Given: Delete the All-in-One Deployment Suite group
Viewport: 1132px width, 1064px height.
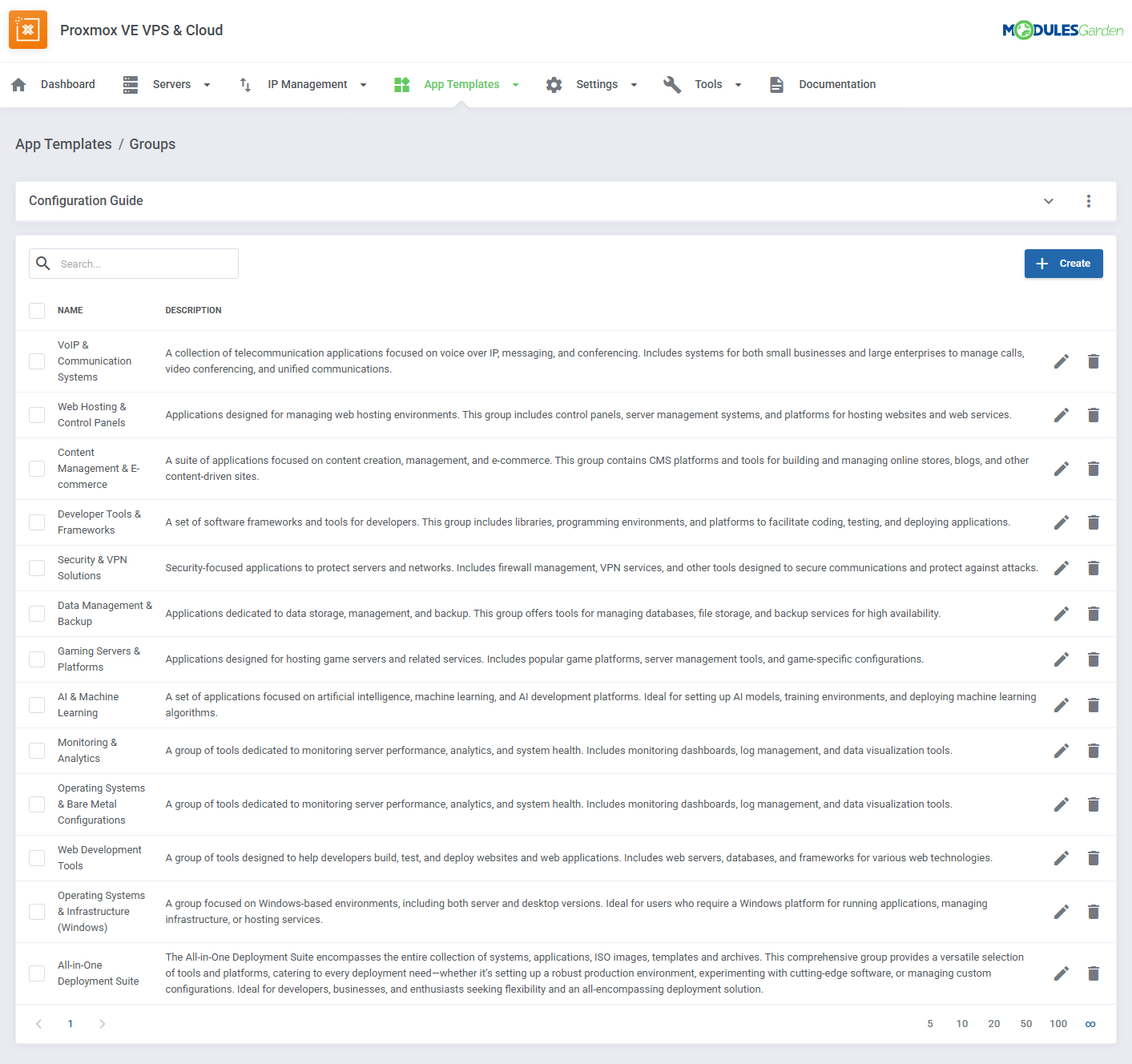Looking at the screenshot, I should (x=1094, y=973).
